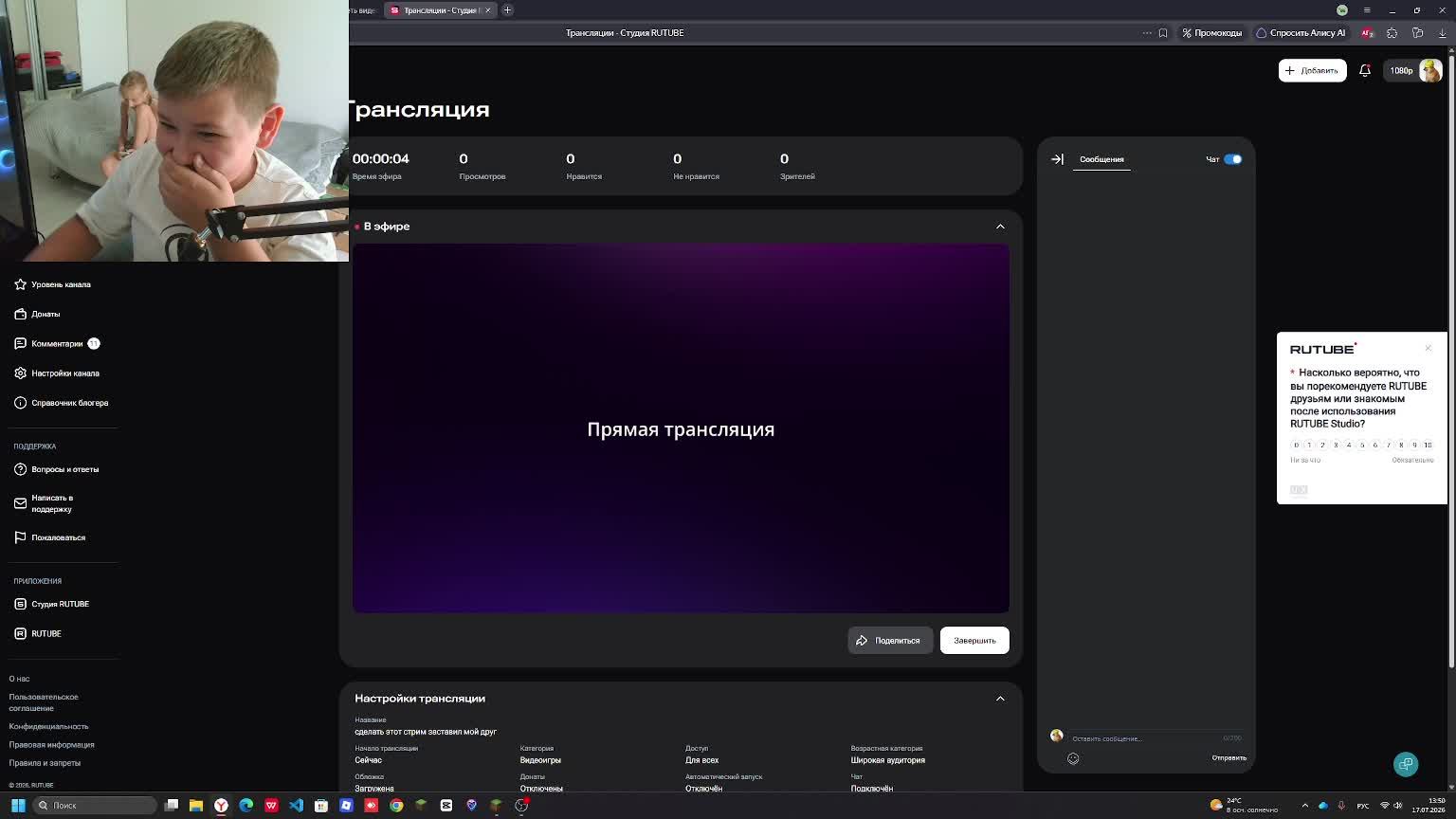Collapse the Настройки трансляции section chevron
Image resolution: width=1456 pixels, height=819 pixels.
tap(1000, 699)
